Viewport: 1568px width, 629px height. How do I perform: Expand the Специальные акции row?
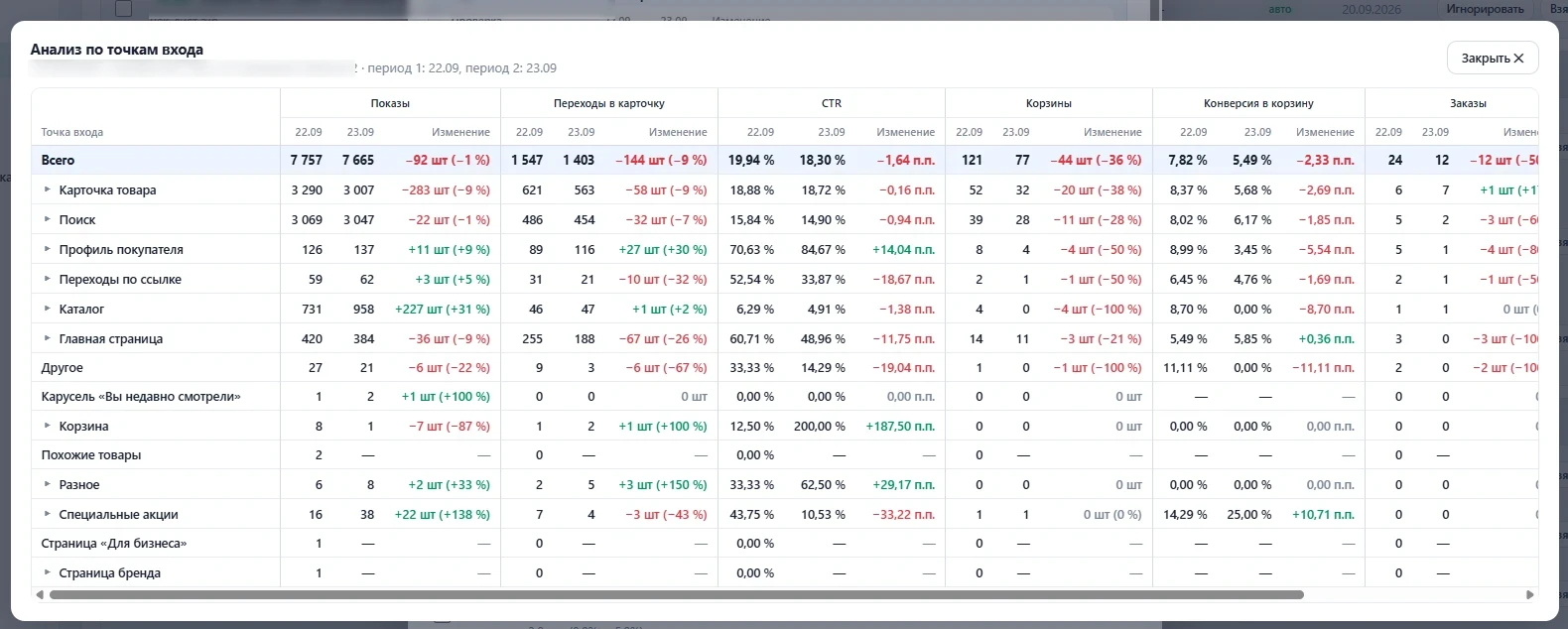47,514
